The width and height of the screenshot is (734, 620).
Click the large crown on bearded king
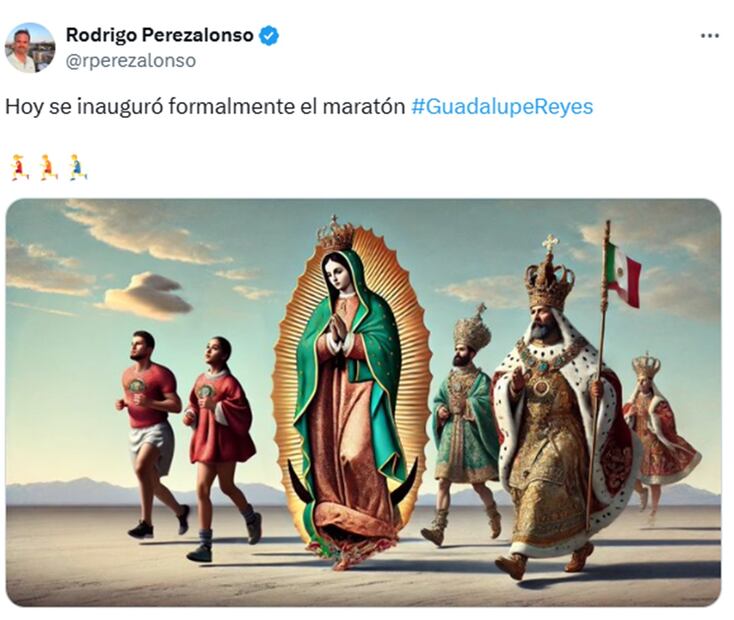[x=549, y=276]
